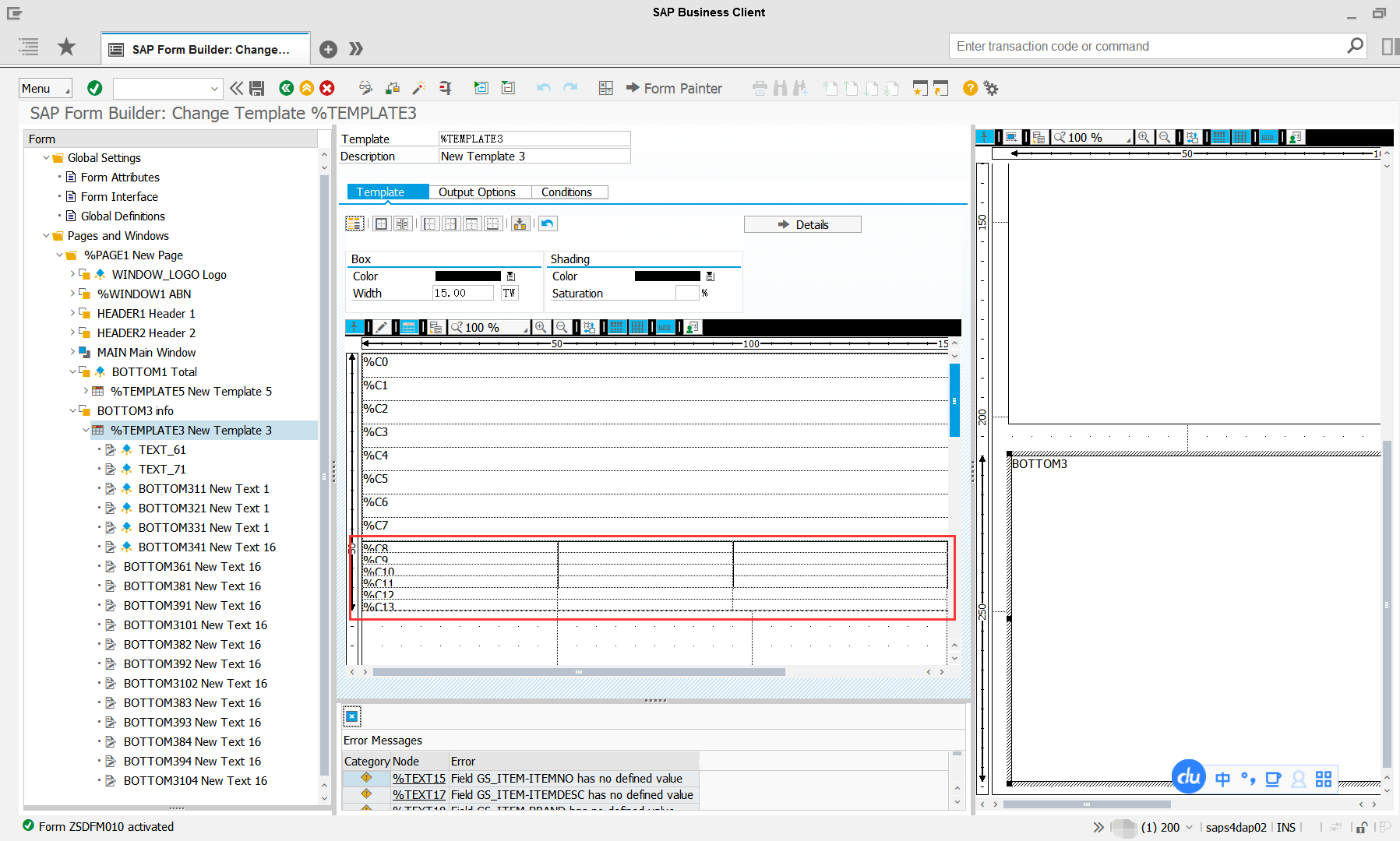Screen dimensions: 1400x841
Task: Click the template undo arrow icon
Action: (548, 223)
